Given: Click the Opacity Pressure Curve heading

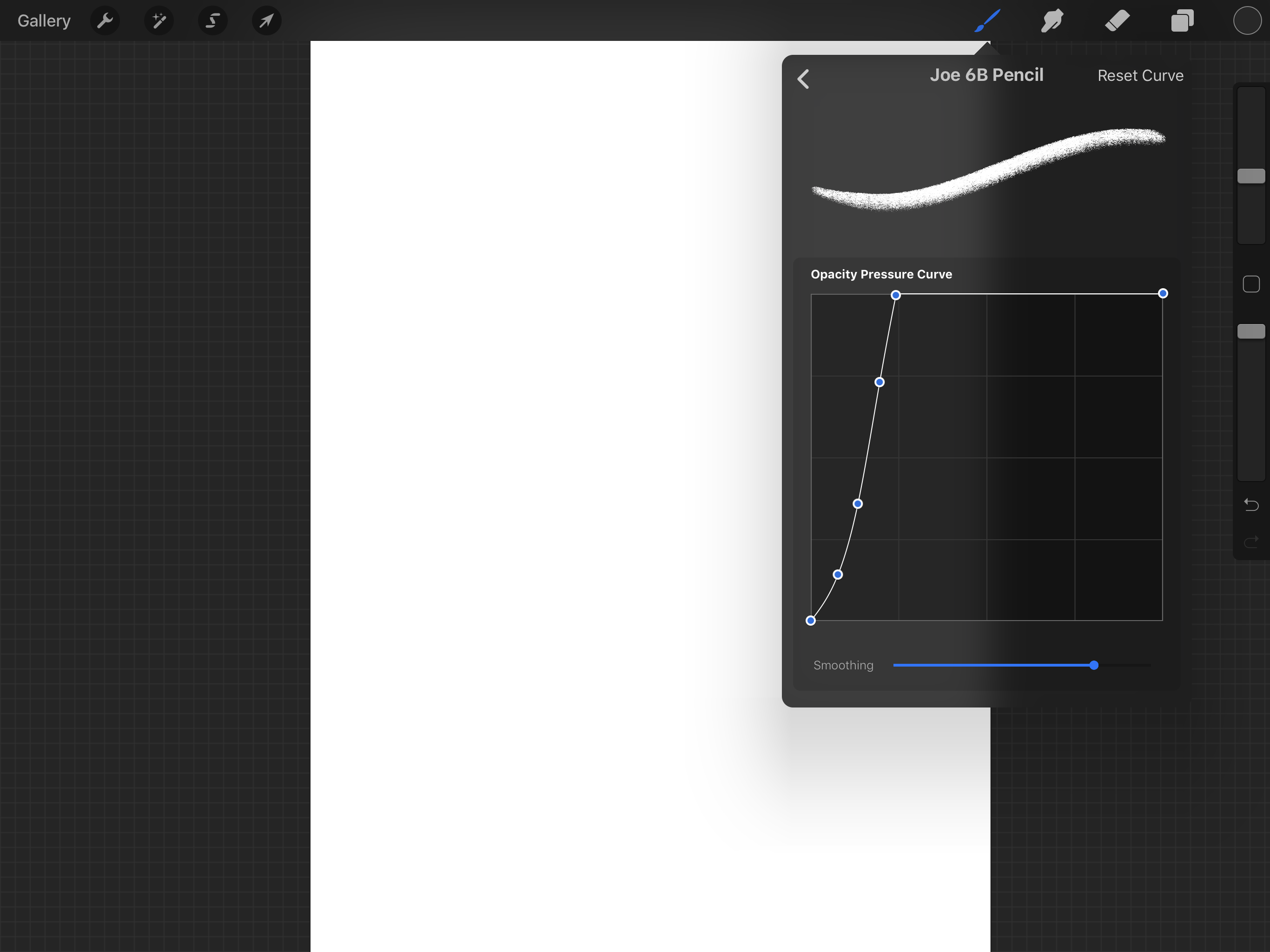Looking at the screenshot, I should point(881,274).
